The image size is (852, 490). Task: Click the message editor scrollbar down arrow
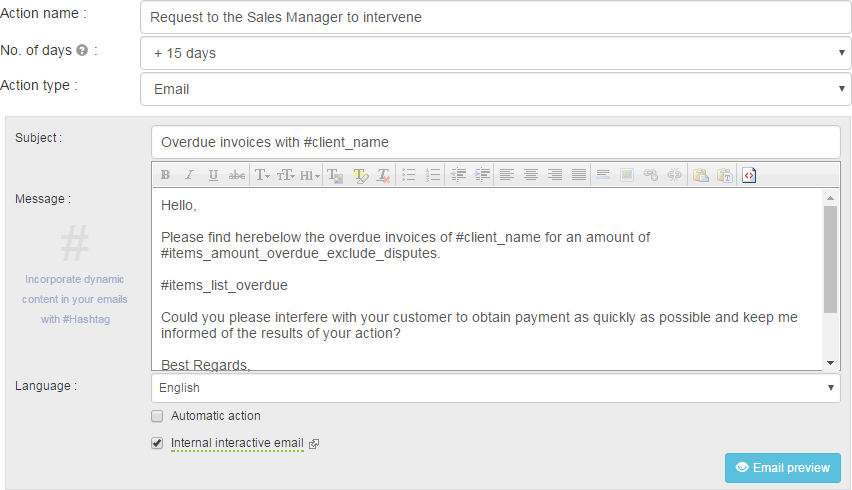pyautogui.click(x=830, y=362)
